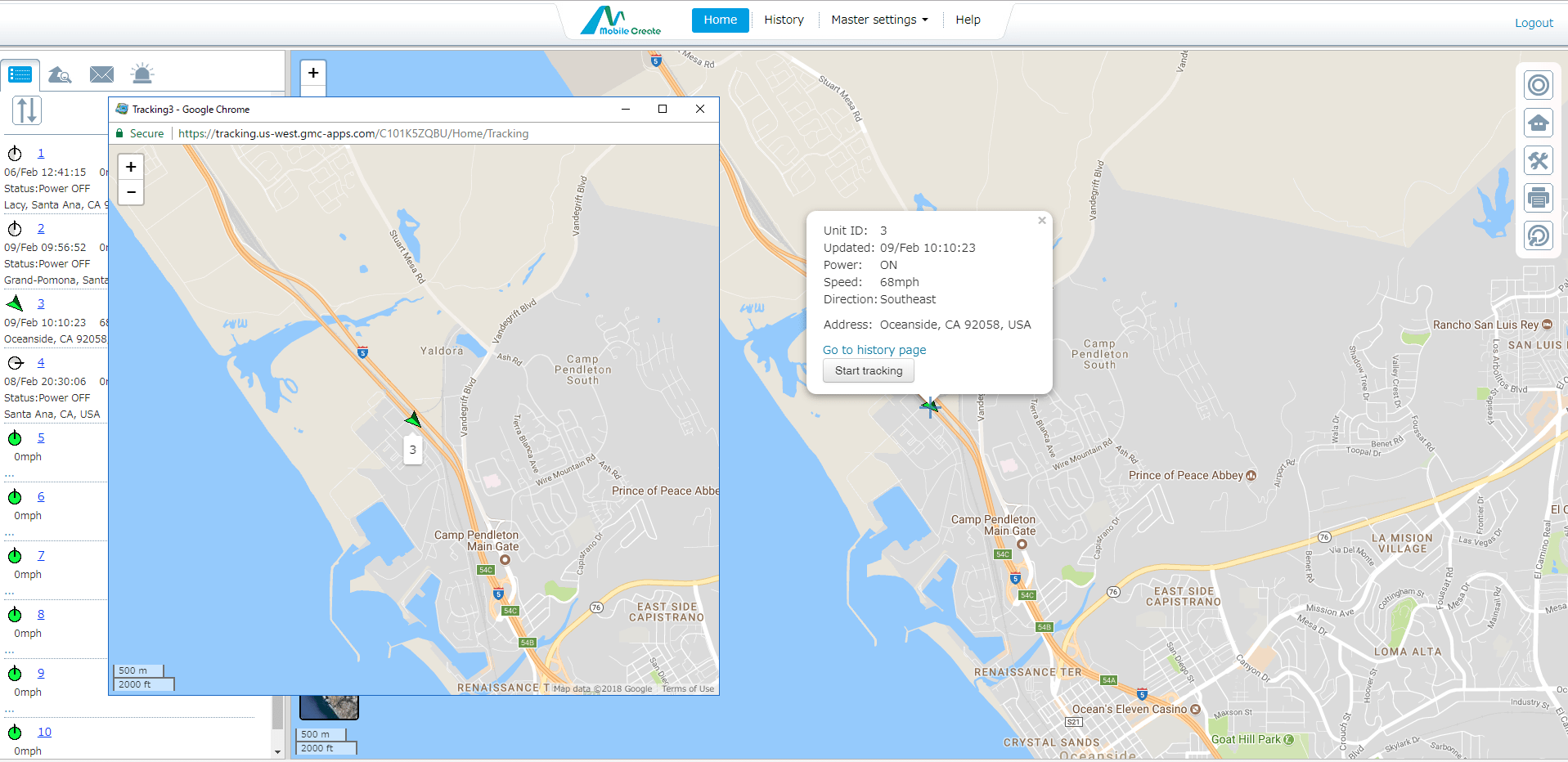This screenshot has width=1568, height=762.
Task: Click the green status icon beside unit 6
Action: (15, 497)
